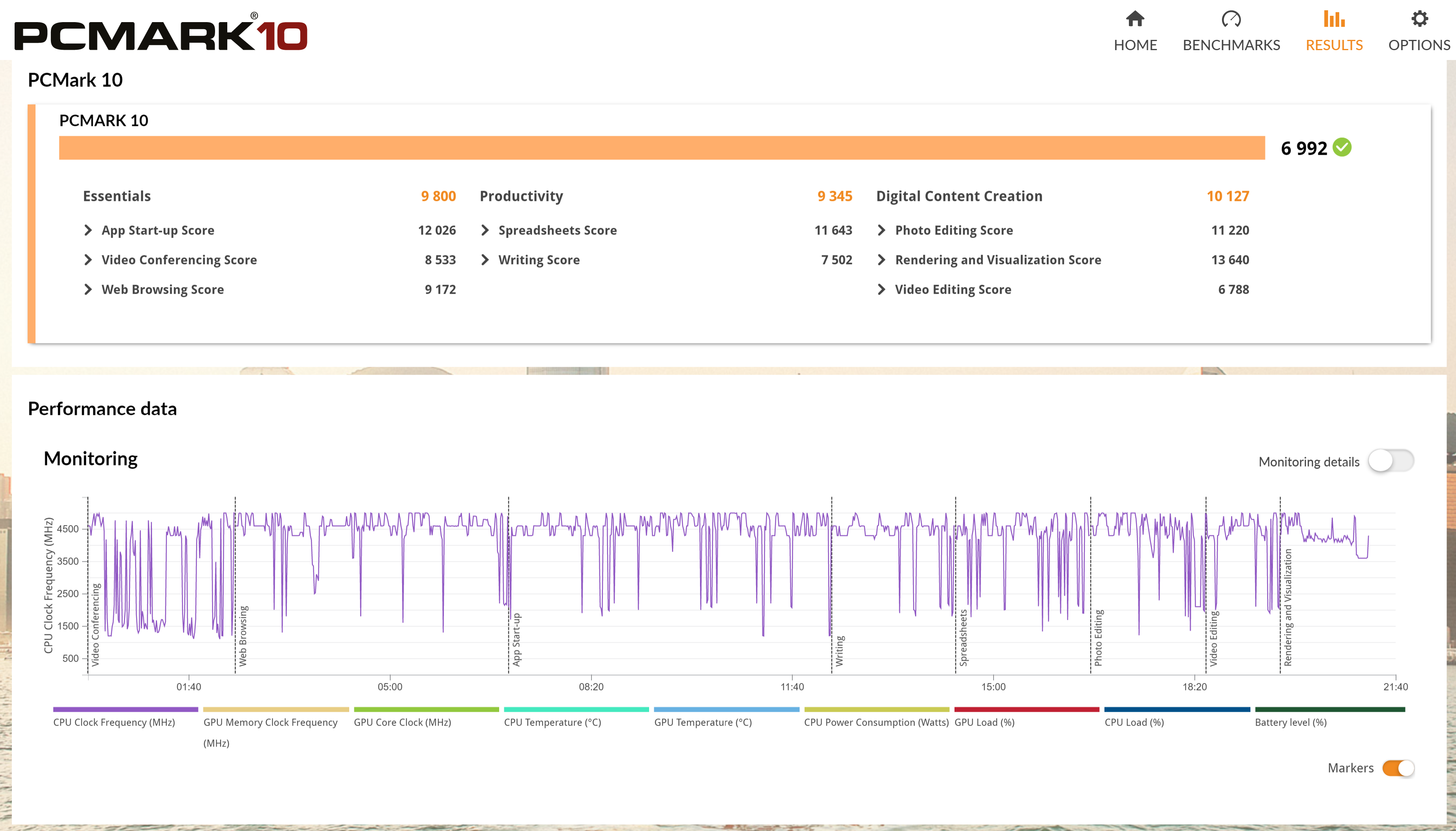Image resolution: width=1456 pixels, height=831 pixels.
Task: Click the Photo Editing chart marker
Action: click(x=1099, y=638)
